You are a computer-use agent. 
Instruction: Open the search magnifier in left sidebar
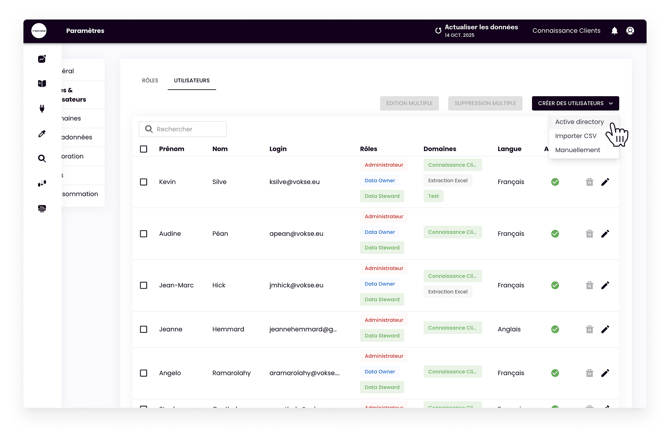[42, 158]
